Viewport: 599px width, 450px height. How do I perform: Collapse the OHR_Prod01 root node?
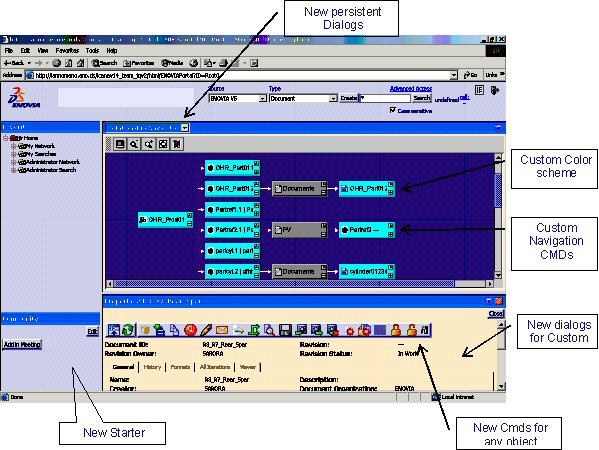pyautogui.click(x=189, y=223)
